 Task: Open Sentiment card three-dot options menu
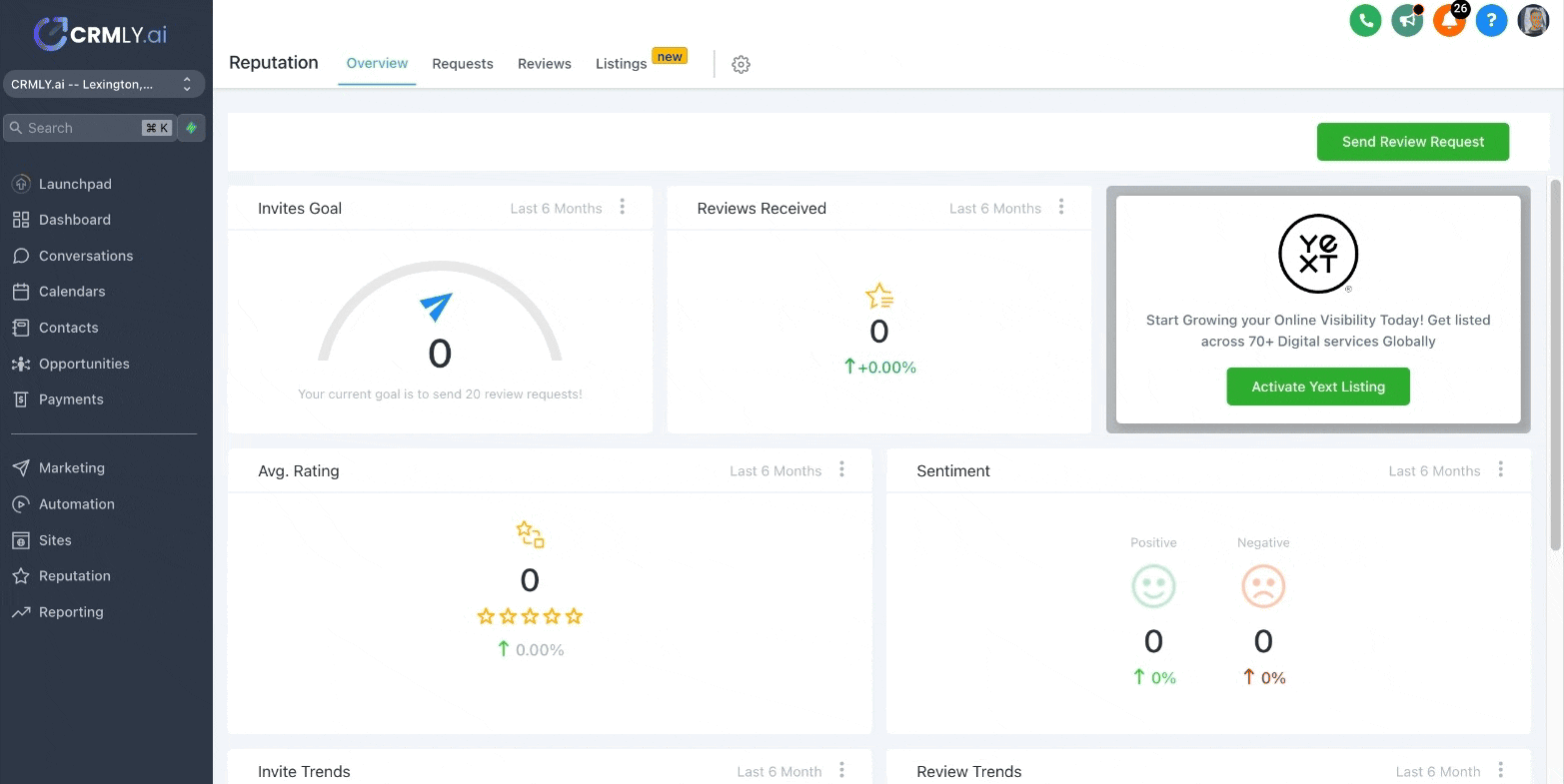(x=1500, y=469)
